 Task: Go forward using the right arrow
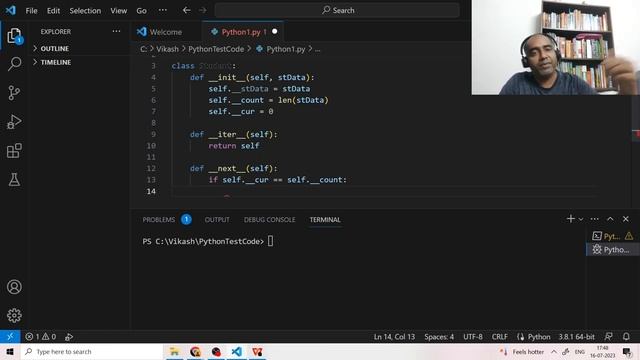point(203,10)
